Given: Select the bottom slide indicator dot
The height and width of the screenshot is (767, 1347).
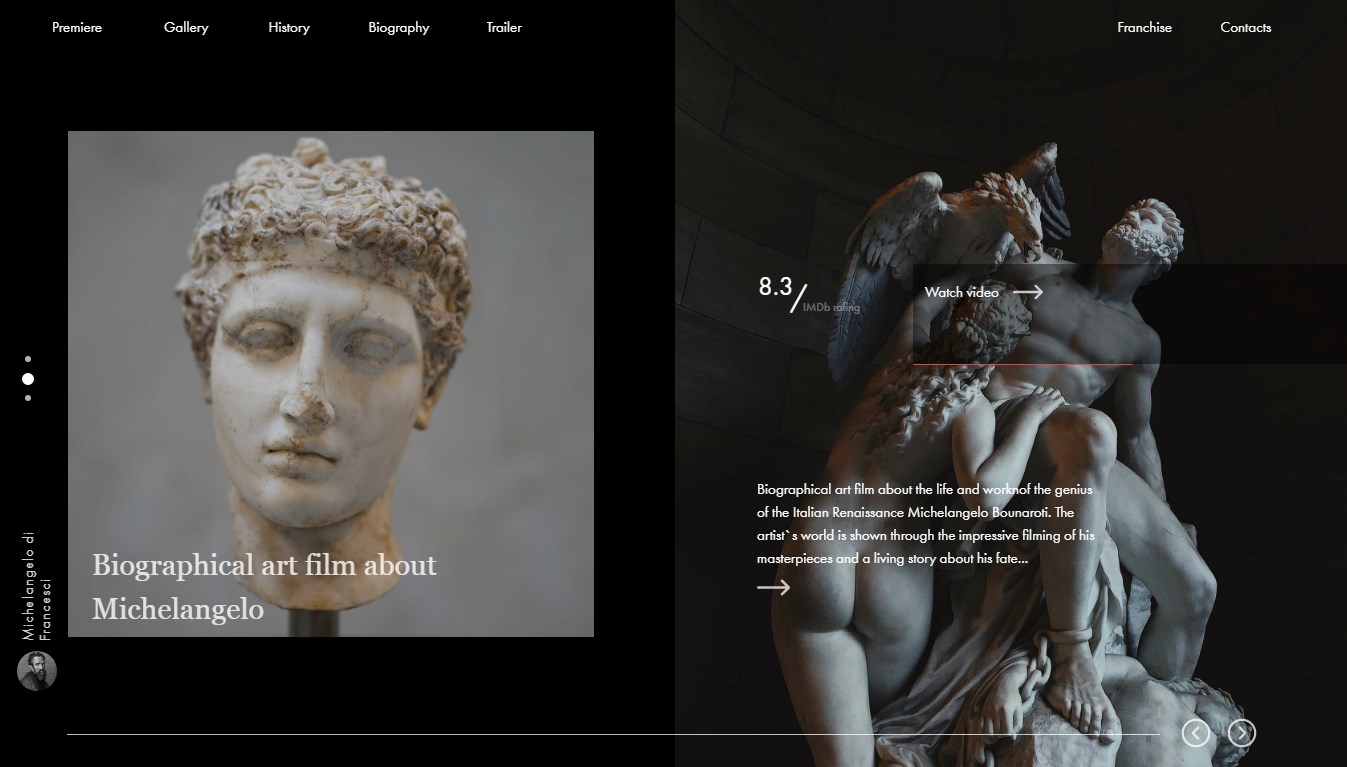Looking at the screenshot, I should point(28,398).
